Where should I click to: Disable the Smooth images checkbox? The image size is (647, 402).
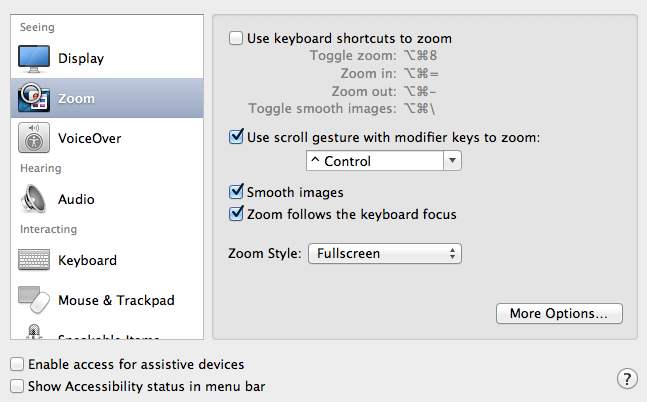point(236,192)
